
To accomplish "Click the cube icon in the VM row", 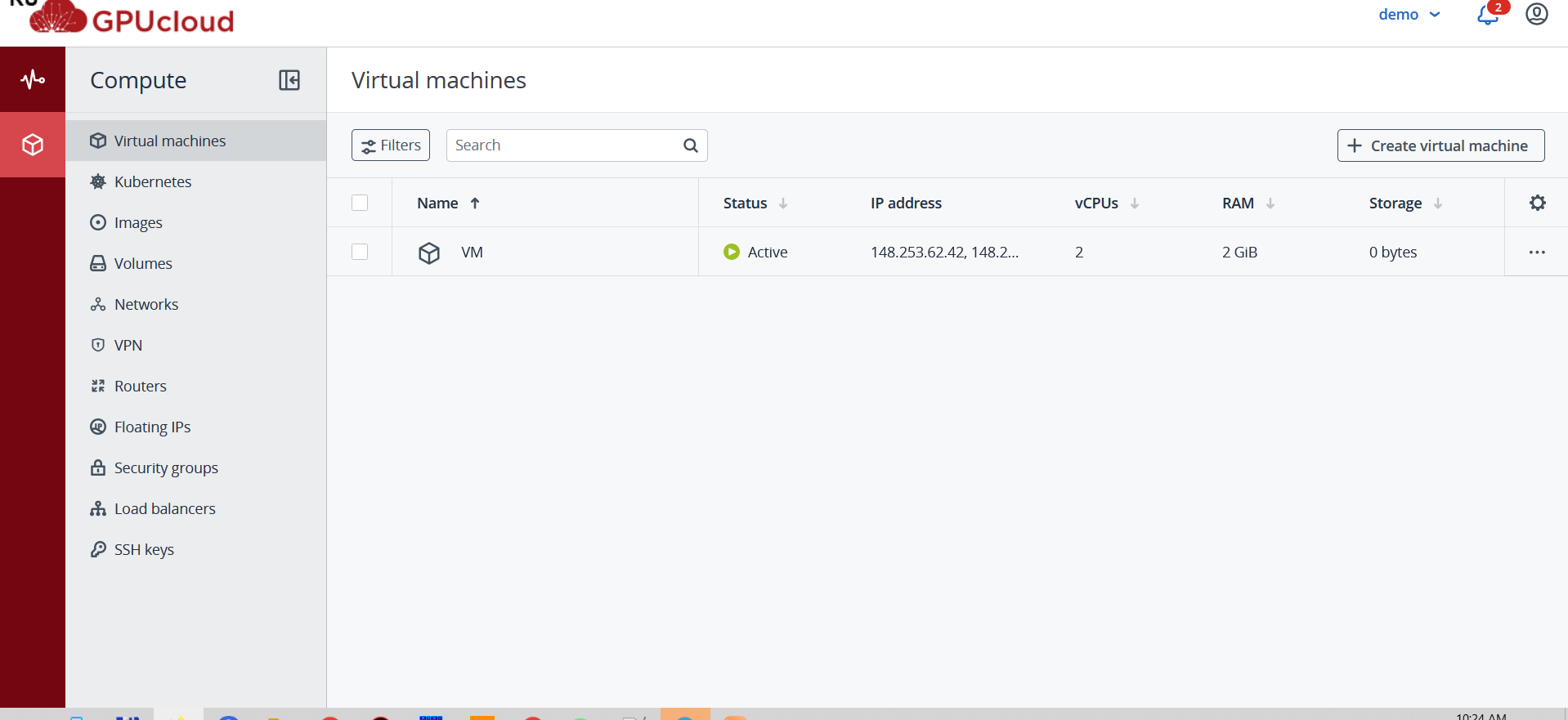I will point(429,253).
